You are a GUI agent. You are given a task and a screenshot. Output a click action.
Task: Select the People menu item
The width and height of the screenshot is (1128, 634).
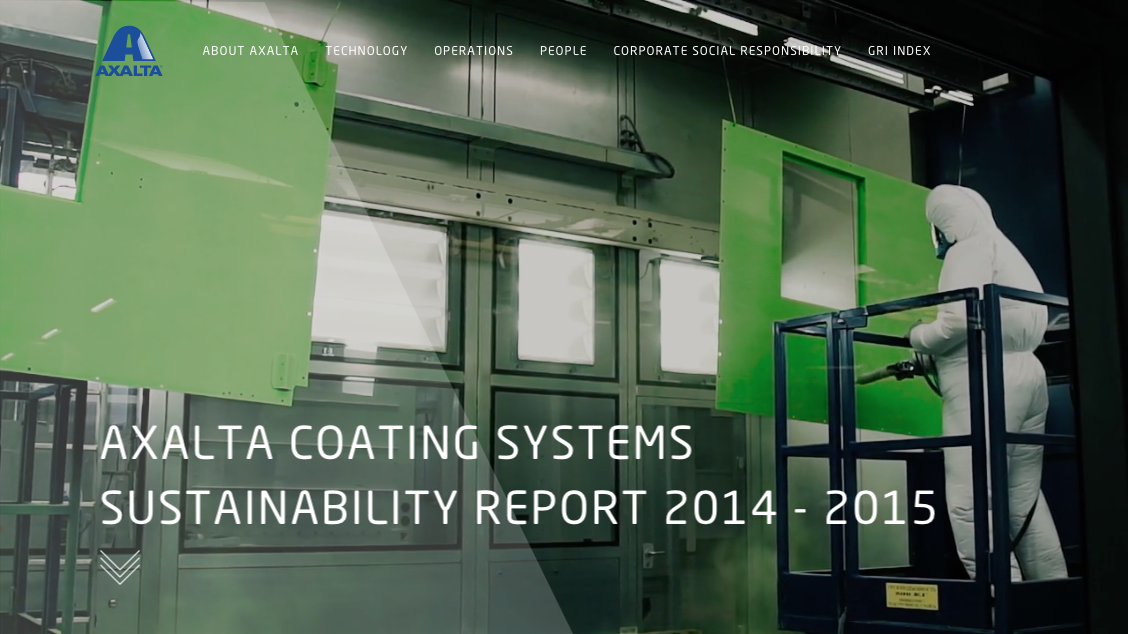563,51
